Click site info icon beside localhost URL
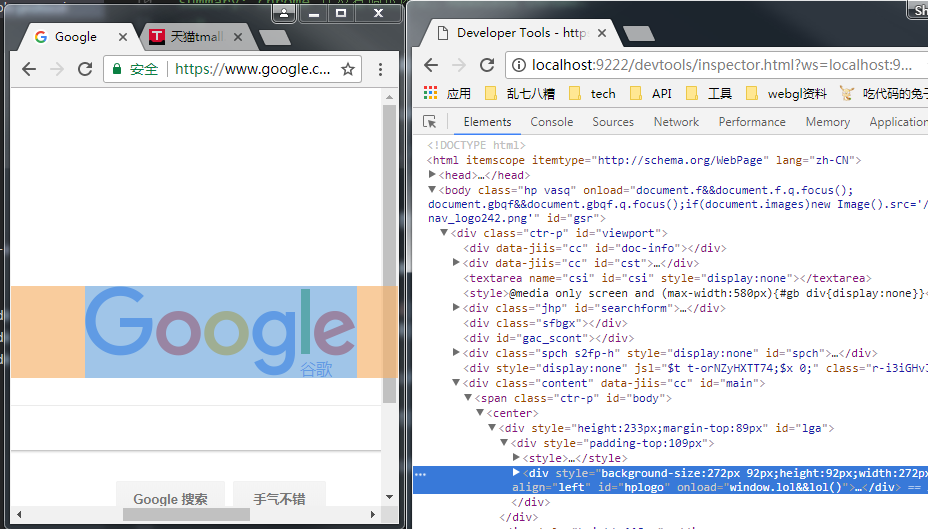928x529 pixels. 518,65
